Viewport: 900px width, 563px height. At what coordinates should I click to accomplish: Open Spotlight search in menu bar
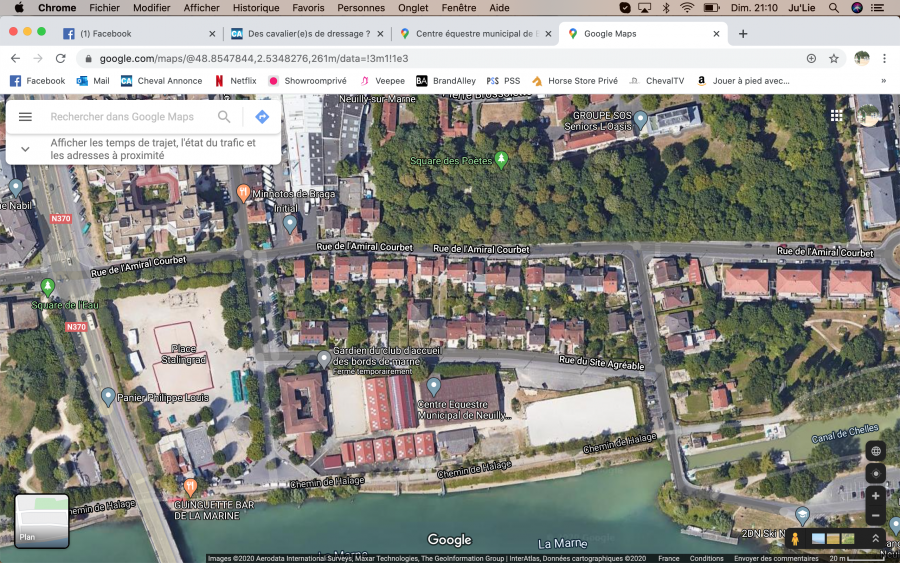pyautogui.click(x=833, y=8)
